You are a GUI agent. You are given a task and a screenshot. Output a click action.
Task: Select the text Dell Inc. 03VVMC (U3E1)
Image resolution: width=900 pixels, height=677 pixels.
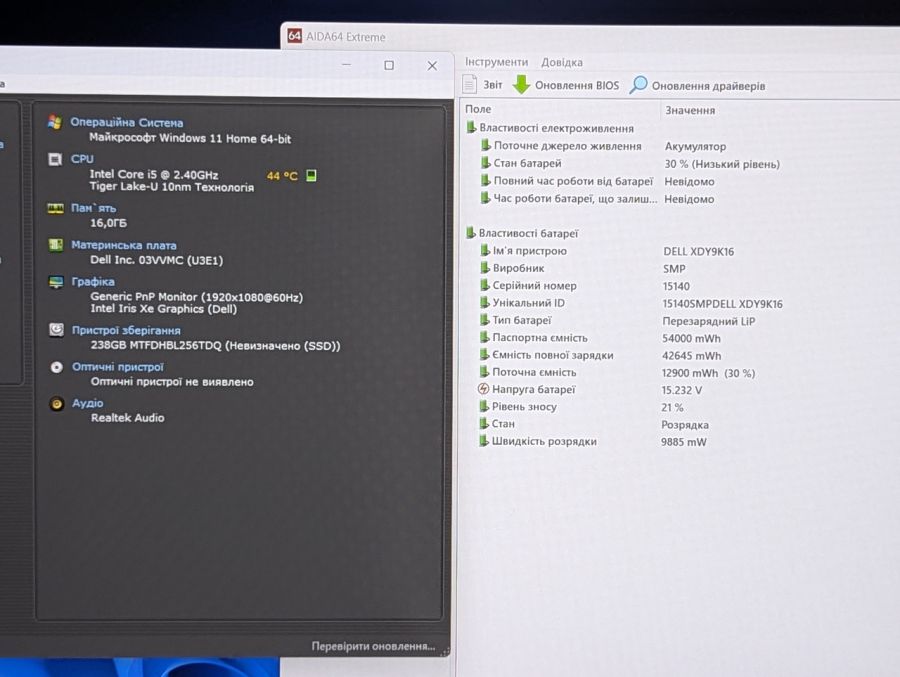157,260
